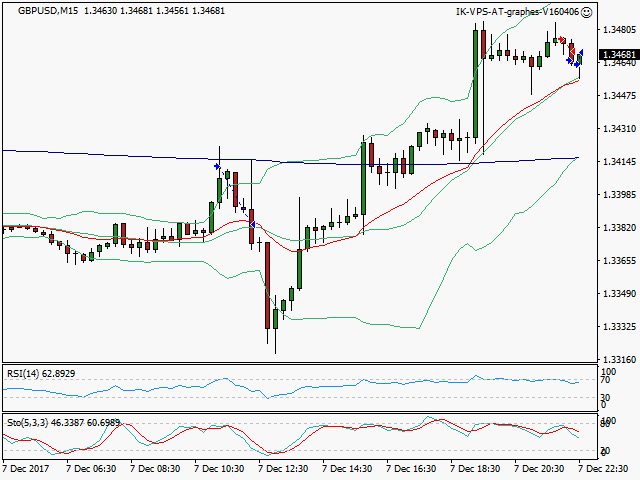Click the topmost blue arrow at the last candle

(581, 52)
